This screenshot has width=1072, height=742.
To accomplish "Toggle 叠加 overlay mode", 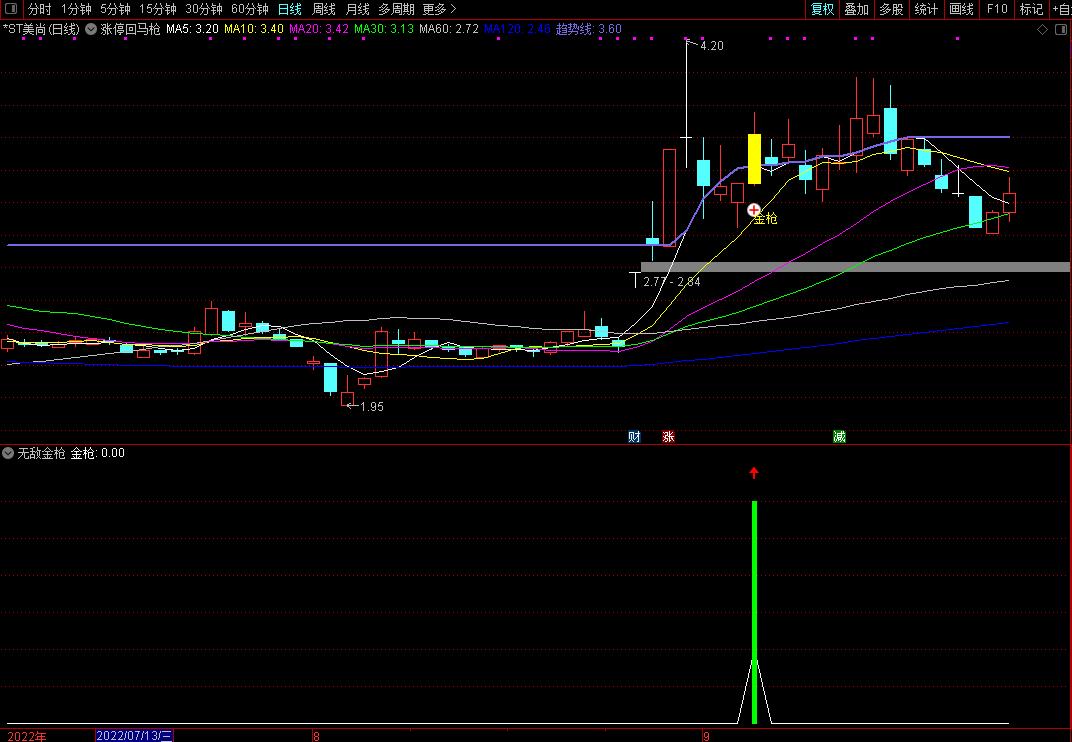I will pyautogui.click(x=856, y=9).
